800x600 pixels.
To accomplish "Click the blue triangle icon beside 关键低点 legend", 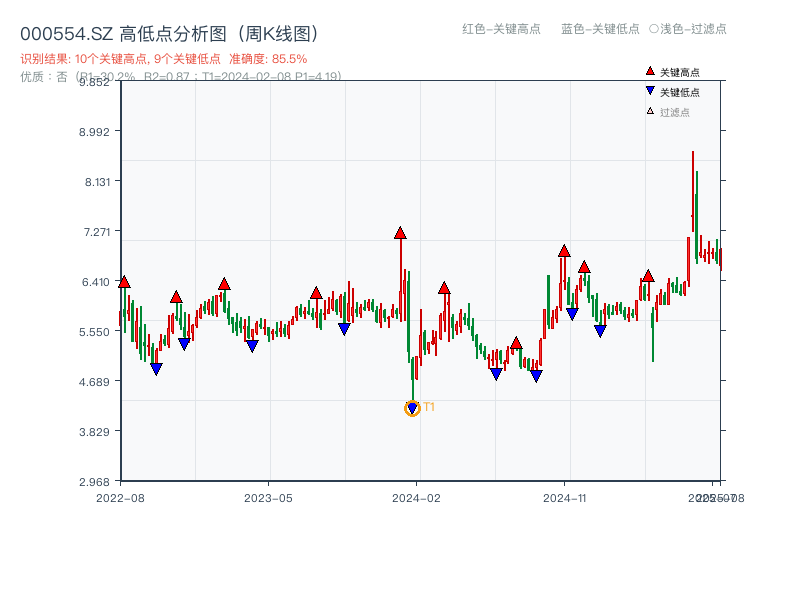I will [650, 91].
